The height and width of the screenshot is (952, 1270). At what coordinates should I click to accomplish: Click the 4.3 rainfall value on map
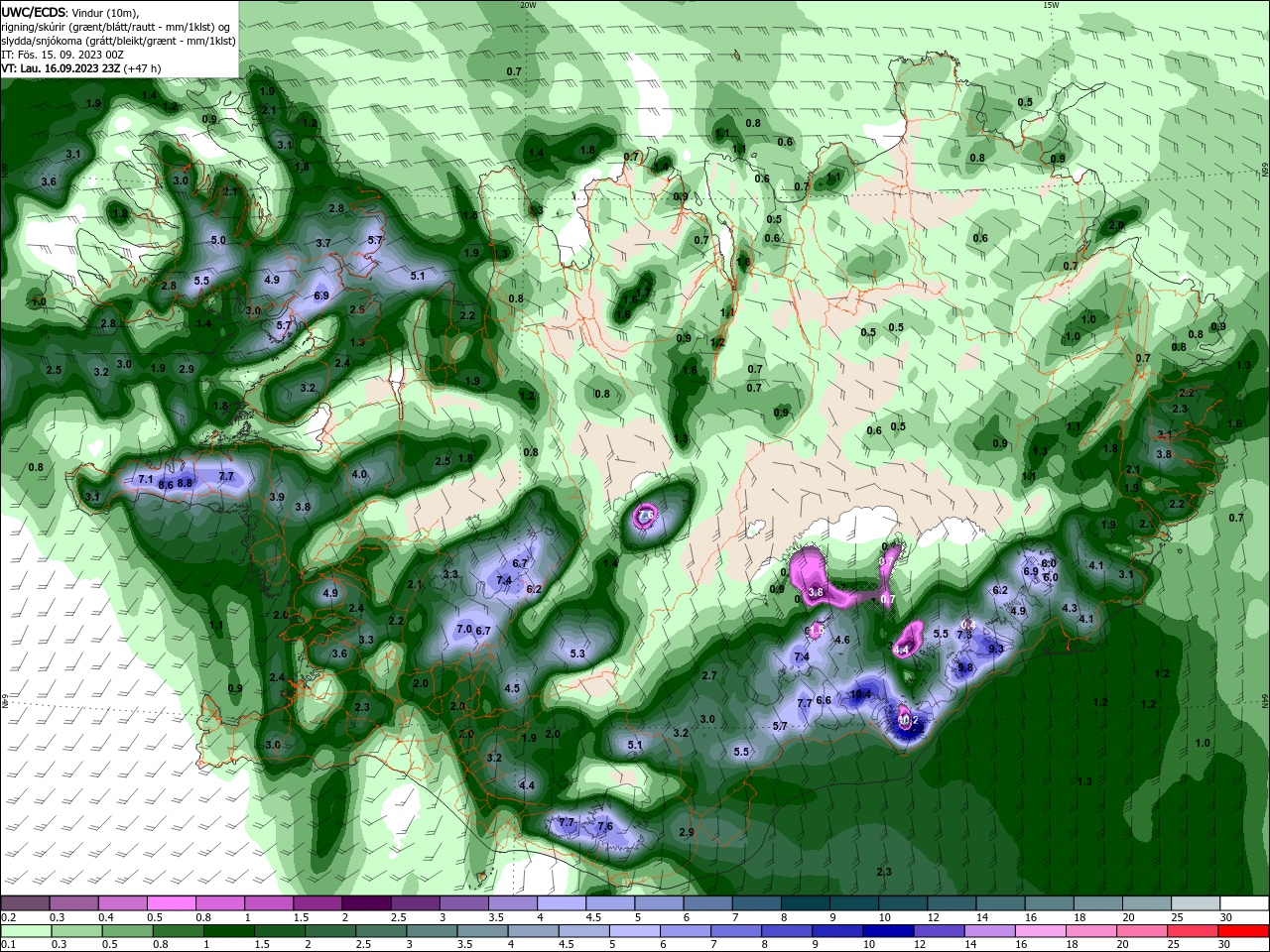(1070, 608)
